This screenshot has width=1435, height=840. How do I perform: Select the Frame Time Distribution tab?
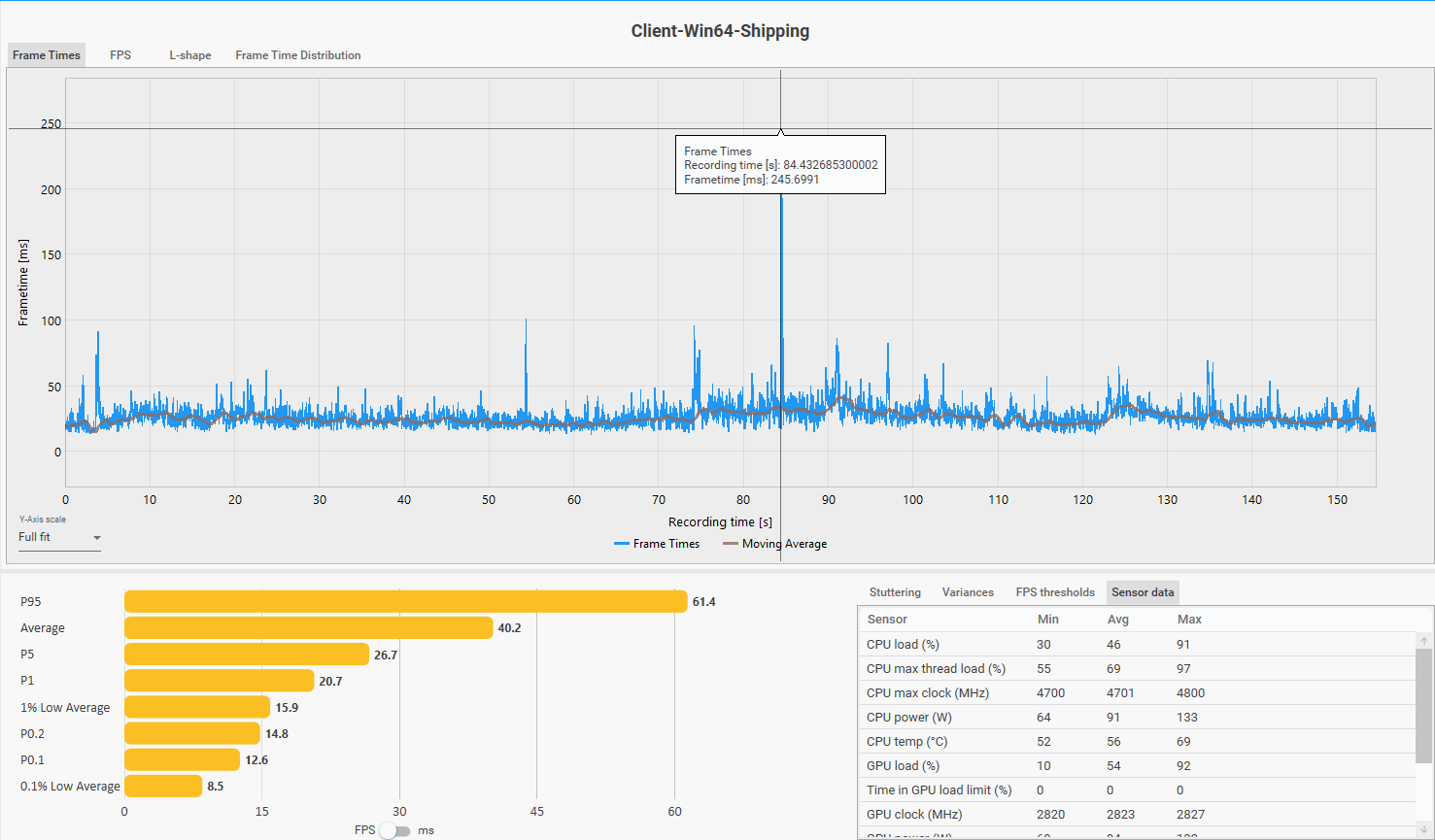coord(297,55)
